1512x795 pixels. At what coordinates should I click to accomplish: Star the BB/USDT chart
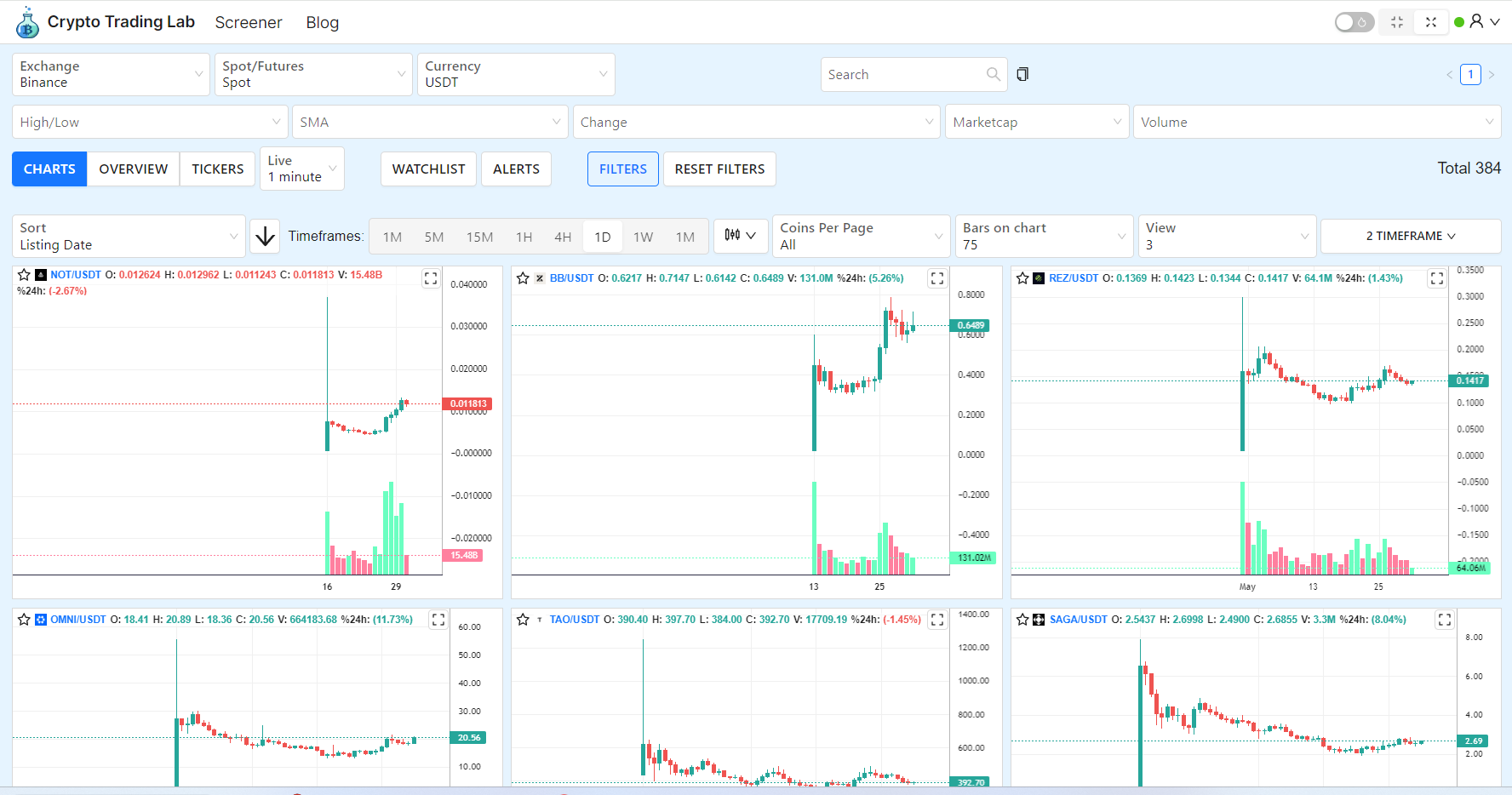(x=523, y=278)
